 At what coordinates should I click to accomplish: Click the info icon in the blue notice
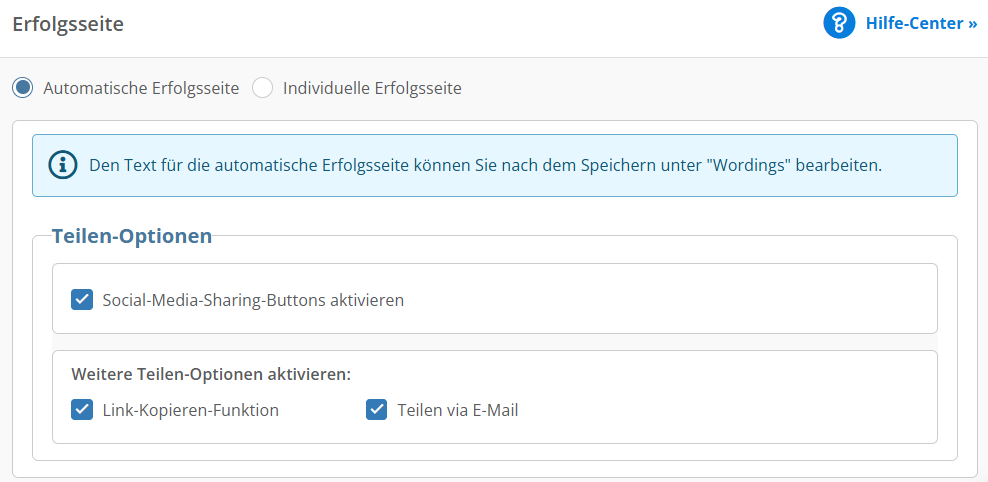tap(63, 165)
